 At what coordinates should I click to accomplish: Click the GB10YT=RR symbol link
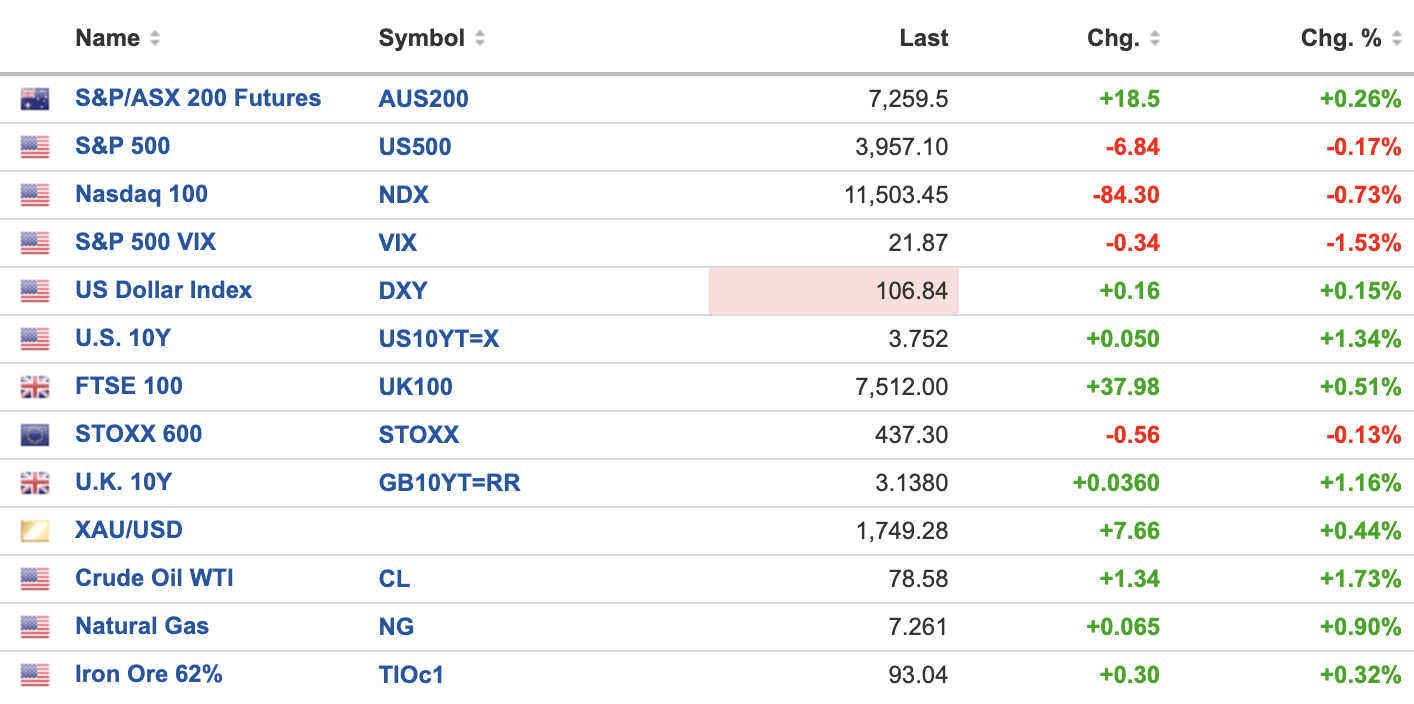(450, 483)
